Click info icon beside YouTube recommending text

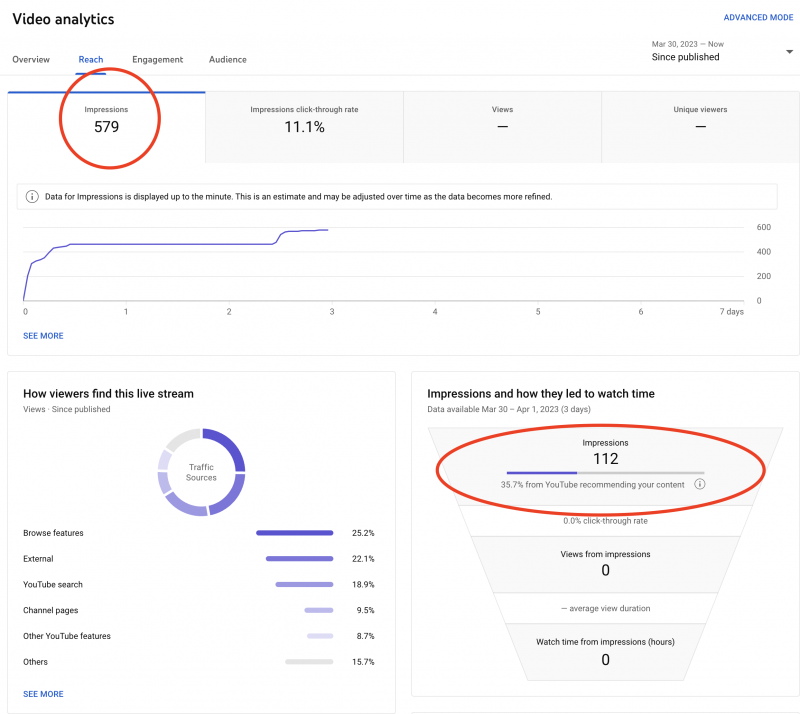(x=700, y=484)
